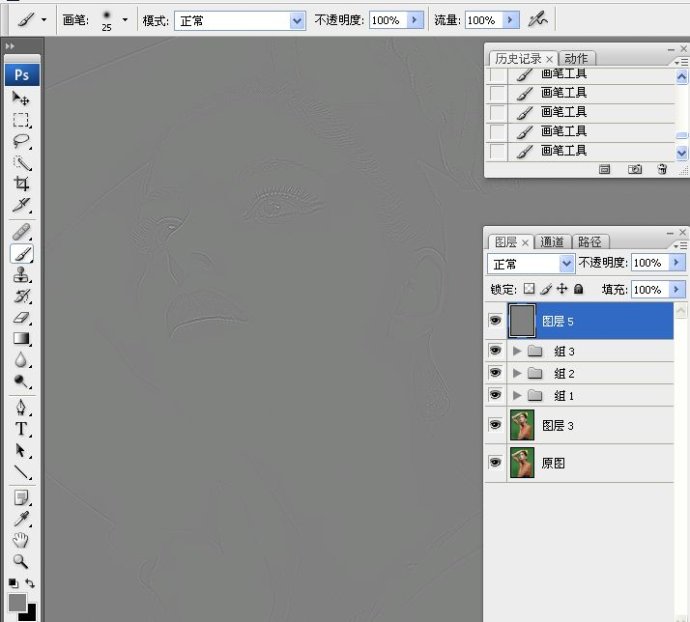Select the Slice tool

pos(21,205)
